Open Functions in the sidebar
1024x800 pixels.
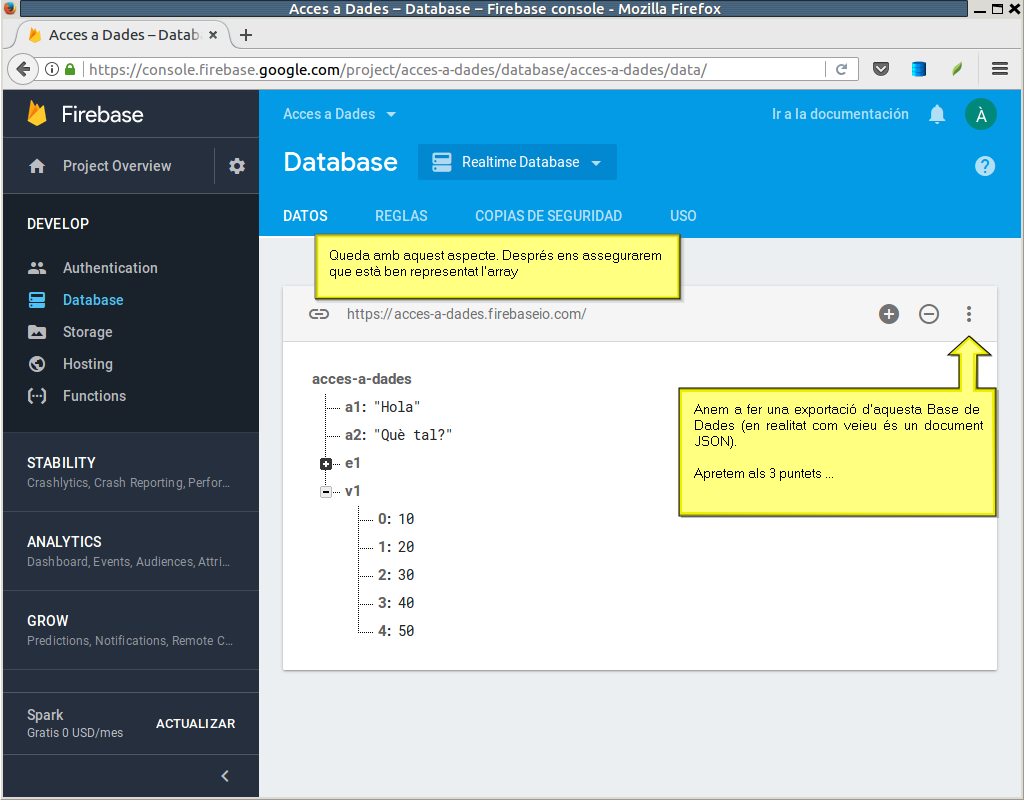[x=94, y=396]
